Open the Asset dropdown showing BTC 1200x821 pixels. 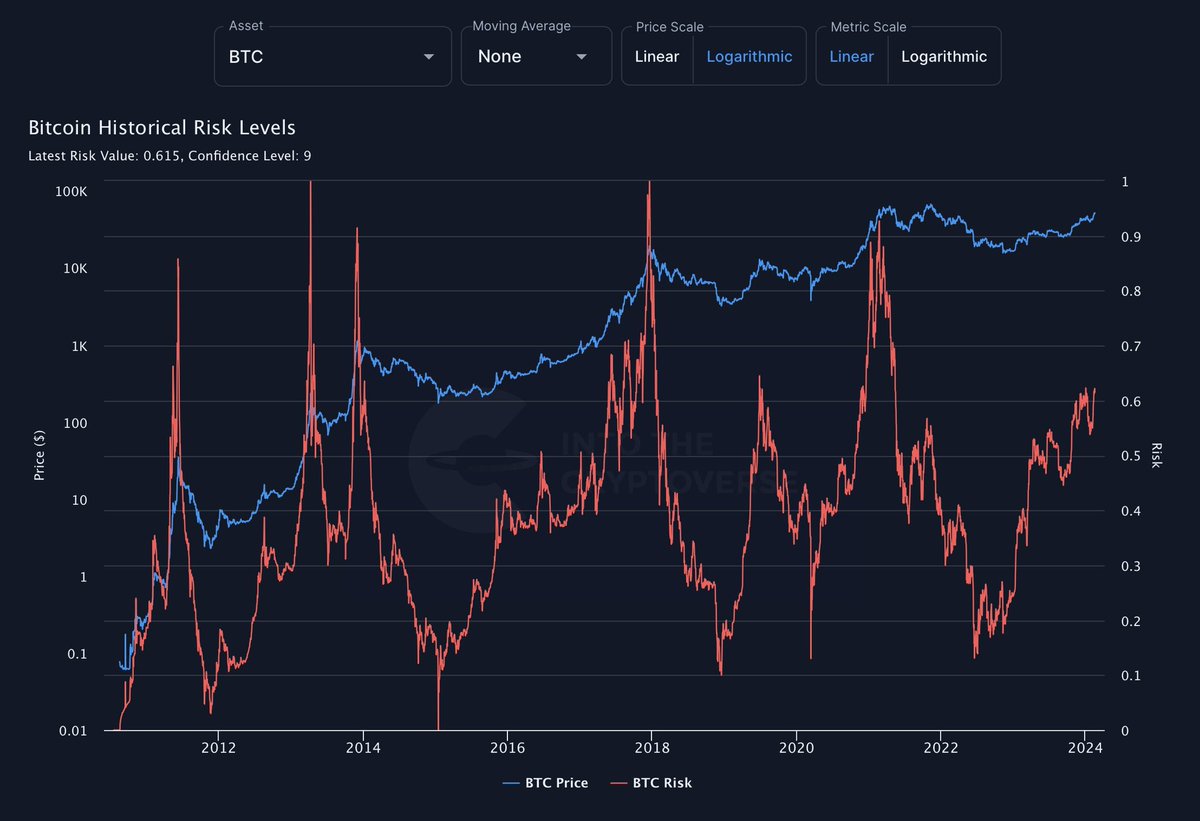(330, 56)
